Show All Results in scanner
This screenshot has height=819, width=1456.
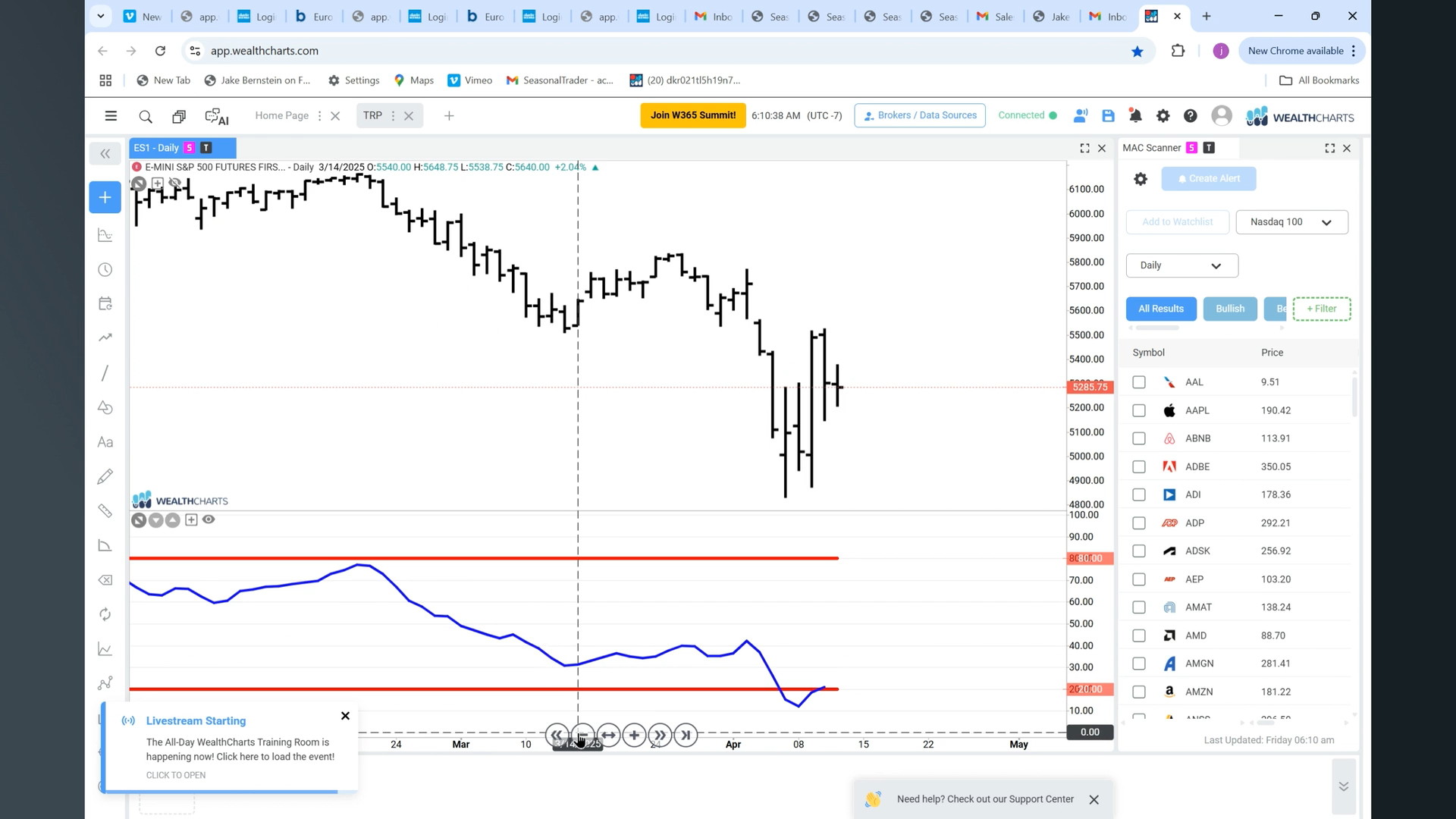[x=1160, y=309]
